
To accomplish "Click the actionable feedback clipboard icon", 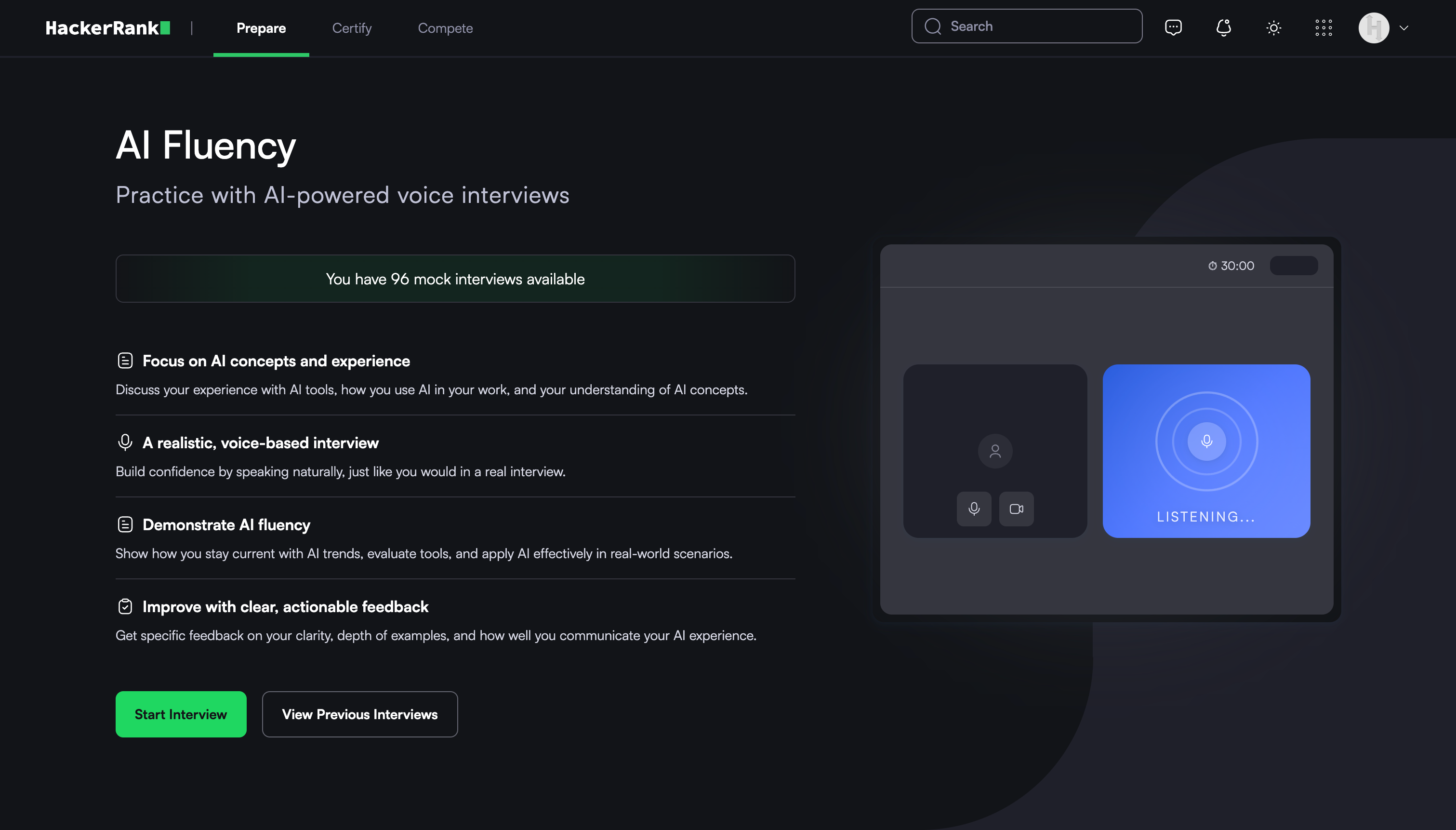I will 125,606.
